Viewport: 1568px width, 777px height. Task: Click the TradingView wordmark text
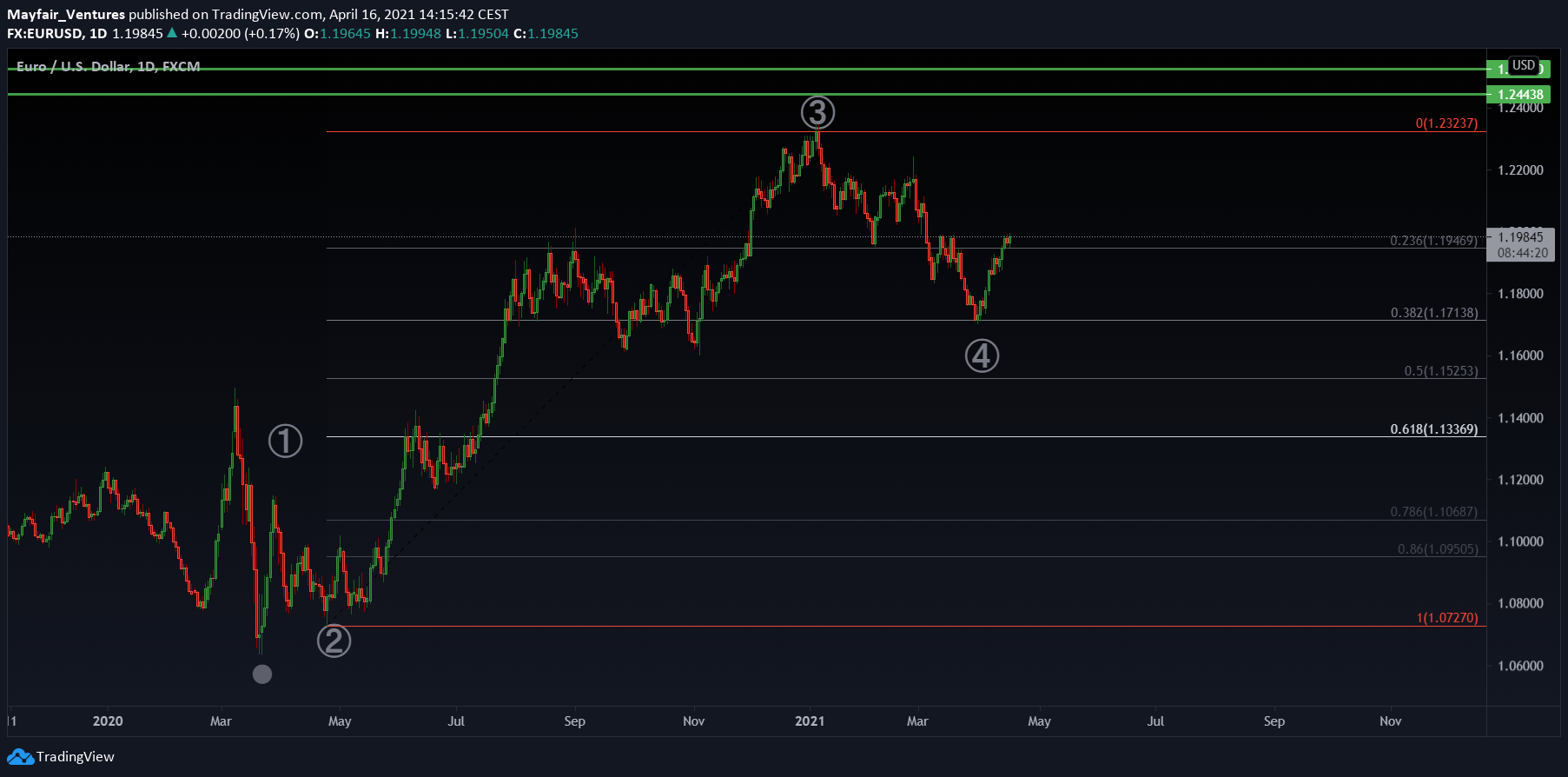point(76,757)
